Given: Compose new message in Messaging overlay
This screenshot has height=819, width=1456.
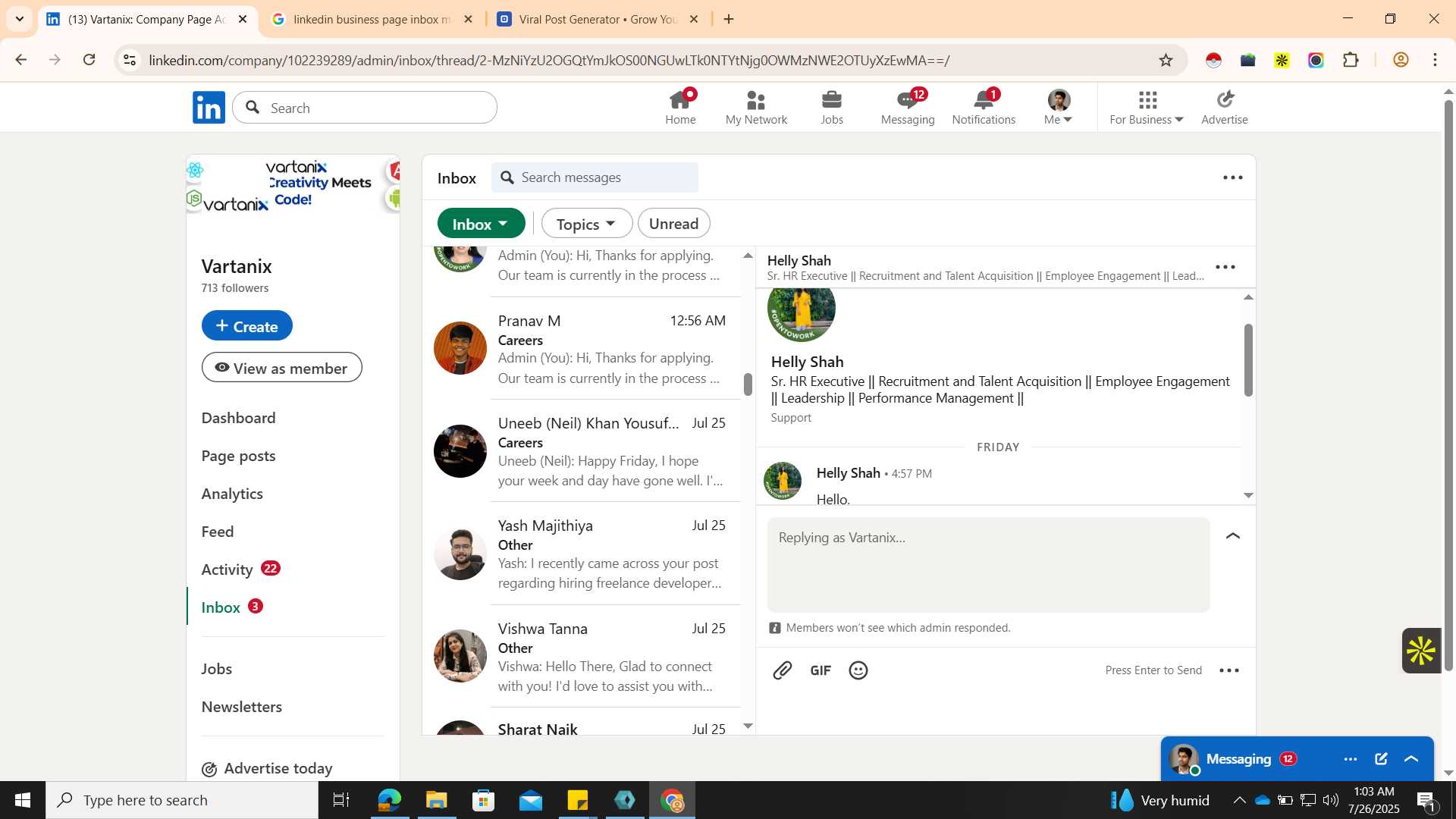Looking at the screenshot, I should coord(1381,759).
